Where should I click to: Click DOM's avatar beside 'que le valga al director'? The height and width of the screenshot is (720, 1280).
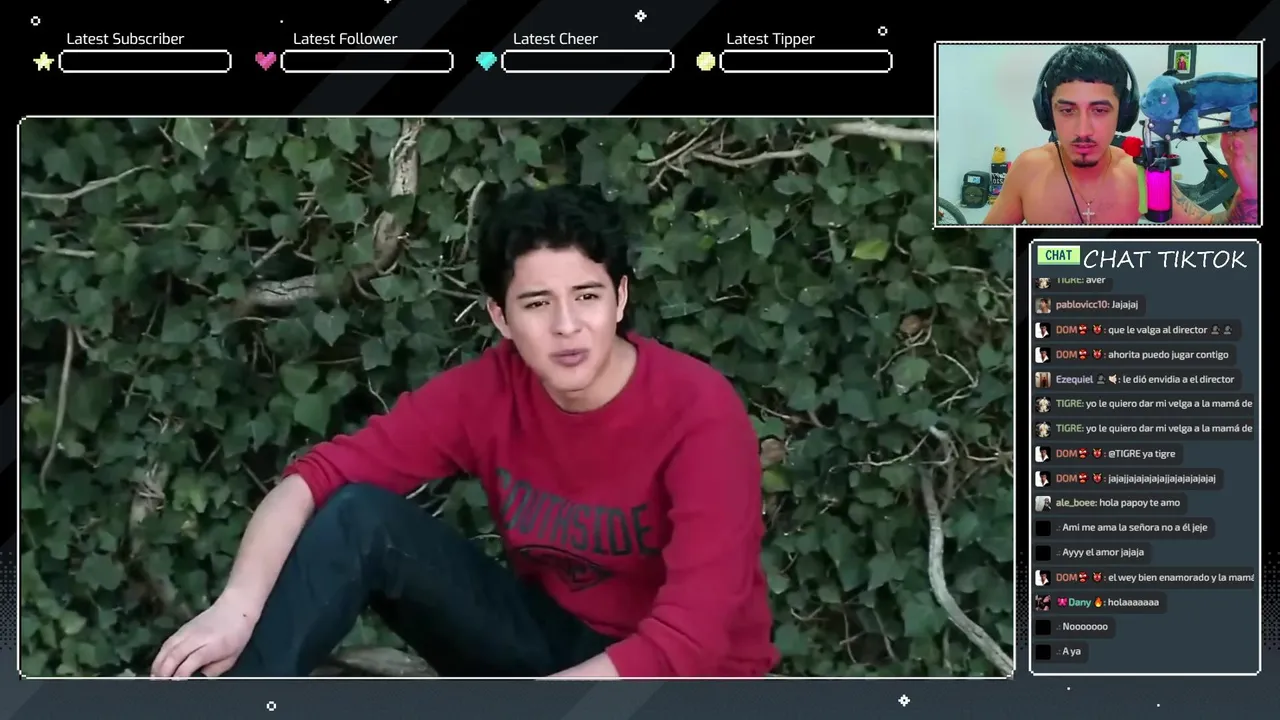(x=1043, y=330)
